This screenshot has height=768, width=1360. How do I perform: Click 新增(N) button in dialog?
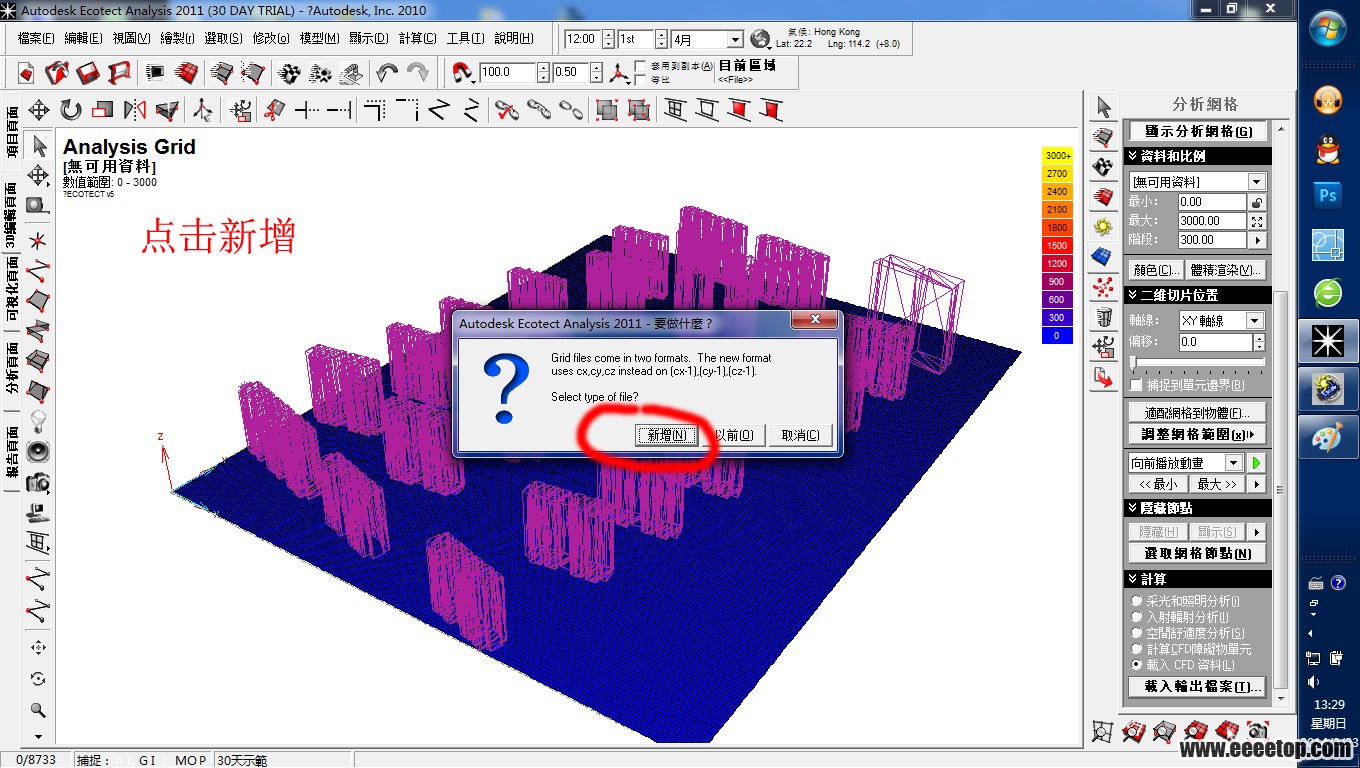click(x=667, y=435)
